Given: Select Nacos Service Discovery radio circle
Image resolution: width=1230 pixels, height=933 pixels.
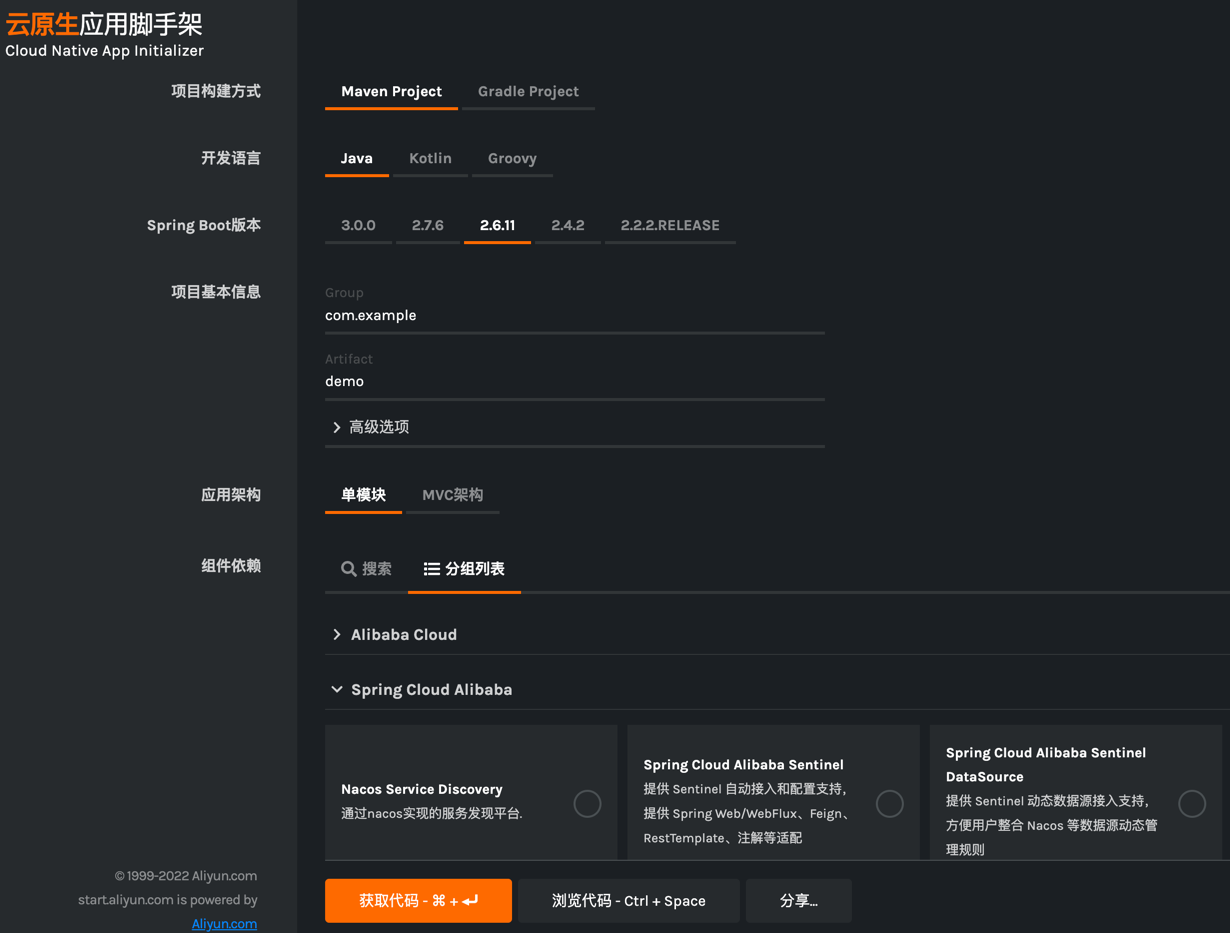Looking at the screenshot, I should click(587, 803).
